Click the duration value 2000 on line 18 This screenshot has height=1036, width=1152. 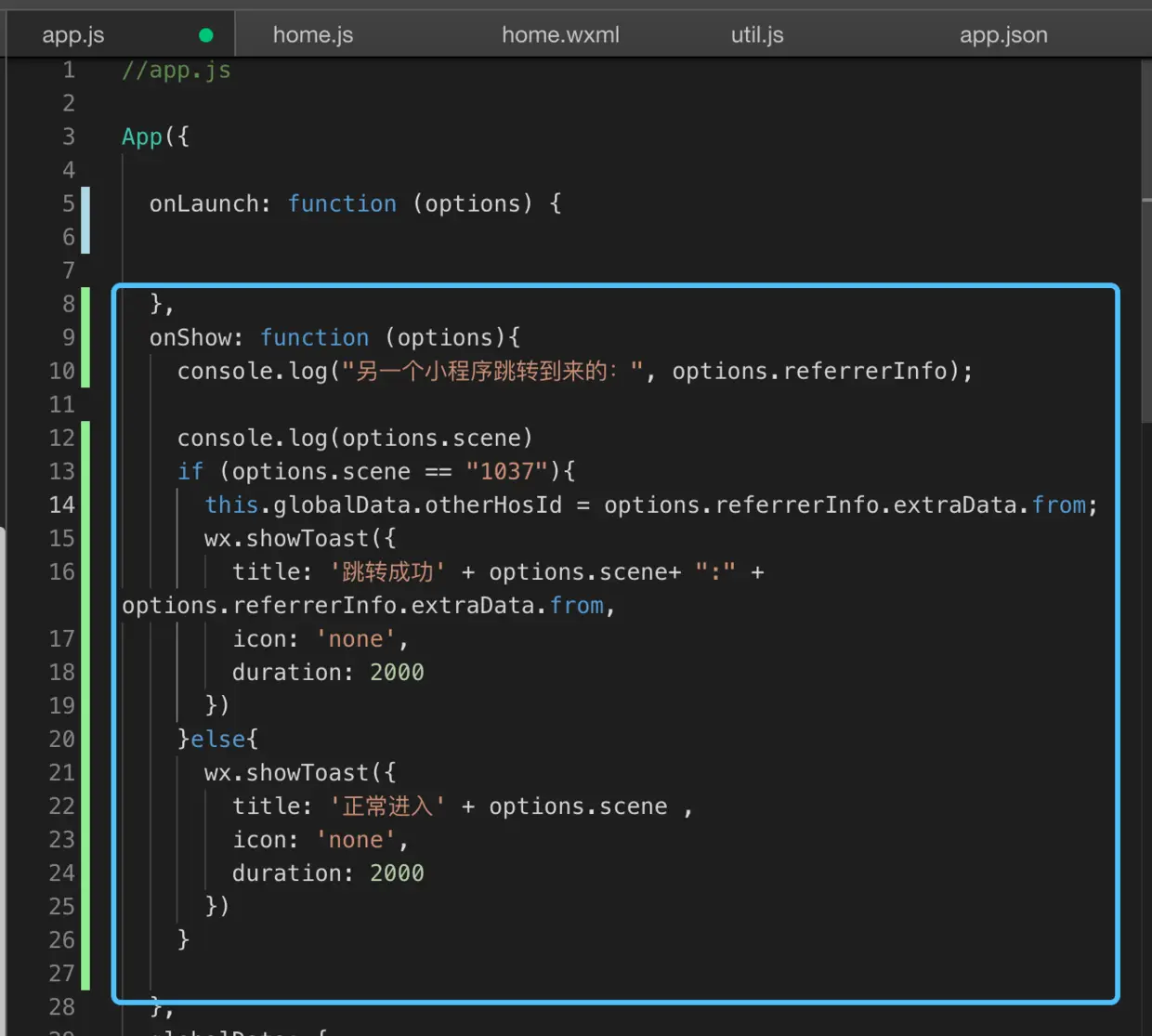(x=397, y=673)
